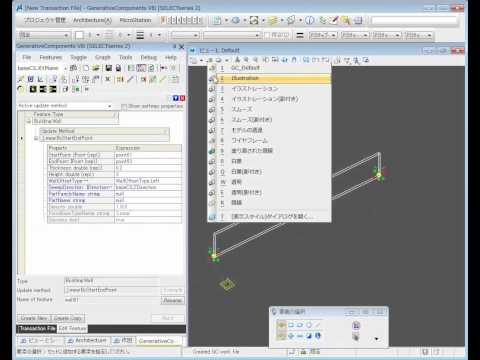Select the ワイヤフレーム display style
The width and height of the screenshot is (480, 360).
click(x=269, y=140)
